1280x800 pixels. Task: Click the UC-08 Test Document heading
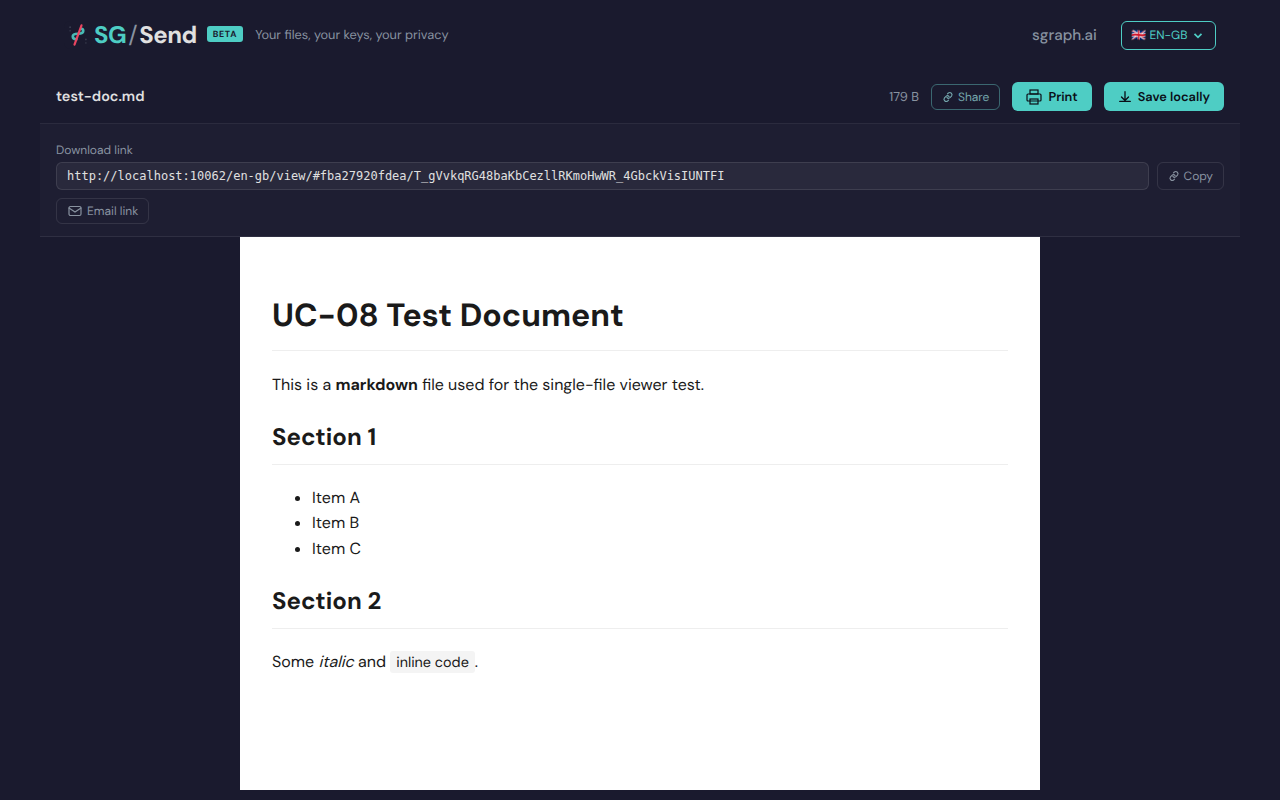click(447, 315)
